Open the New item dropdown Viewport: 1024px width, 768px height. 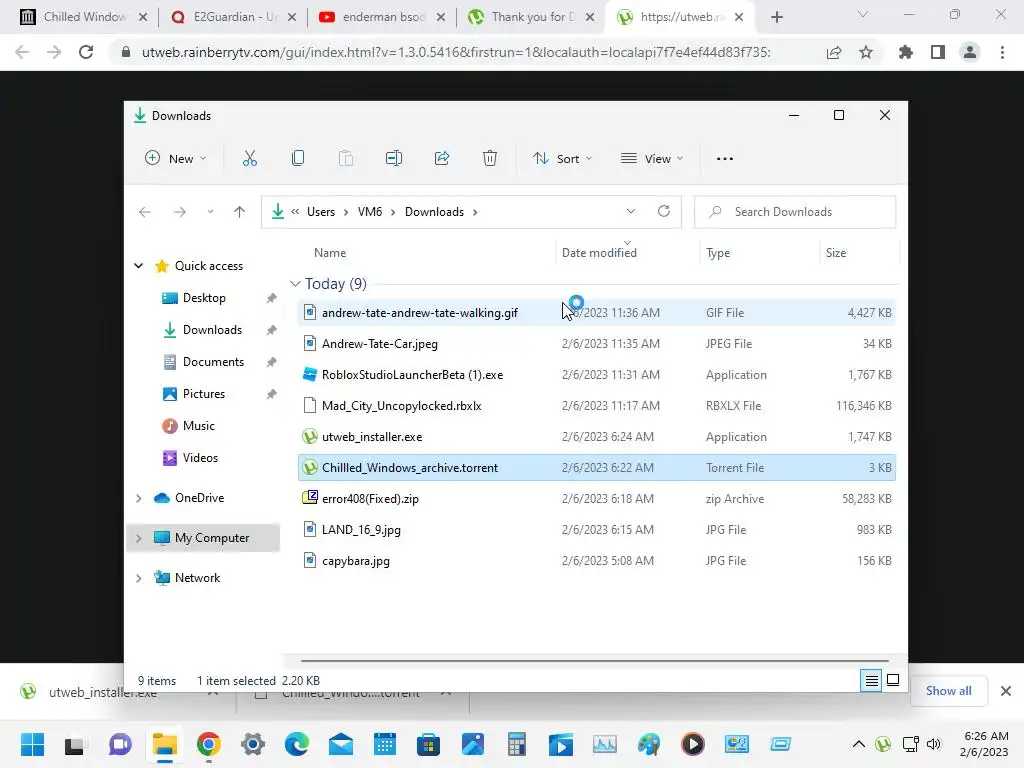click(x=176, y=159)
